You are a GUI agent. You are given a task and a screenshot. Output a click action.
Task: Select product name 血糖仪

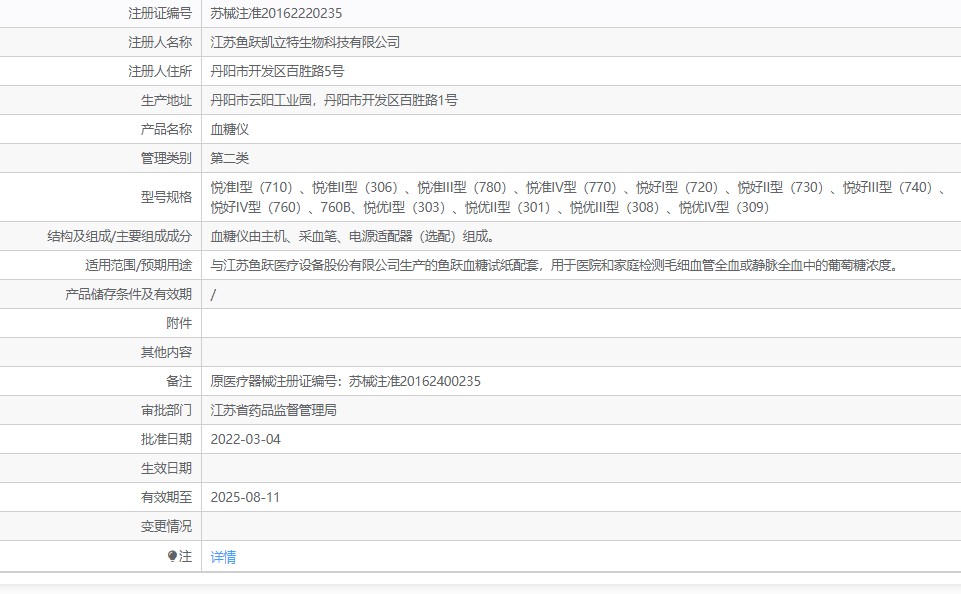pos(230,129)
